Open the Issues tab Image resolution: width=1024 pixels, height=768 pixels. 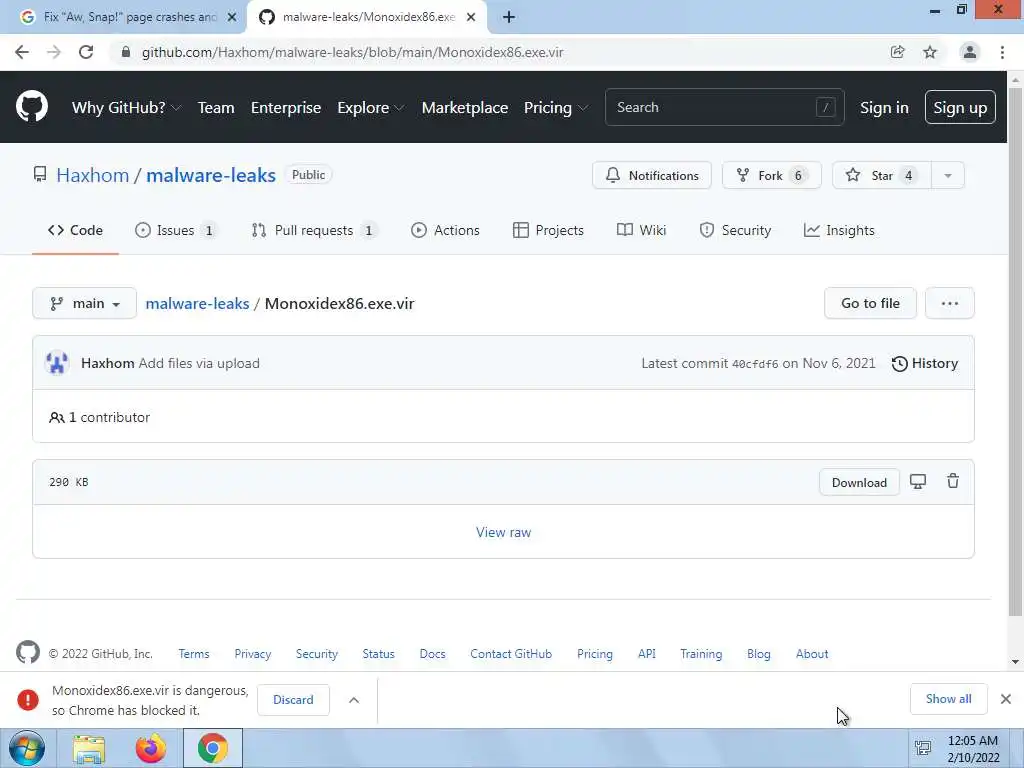click(x=175, y=230)
